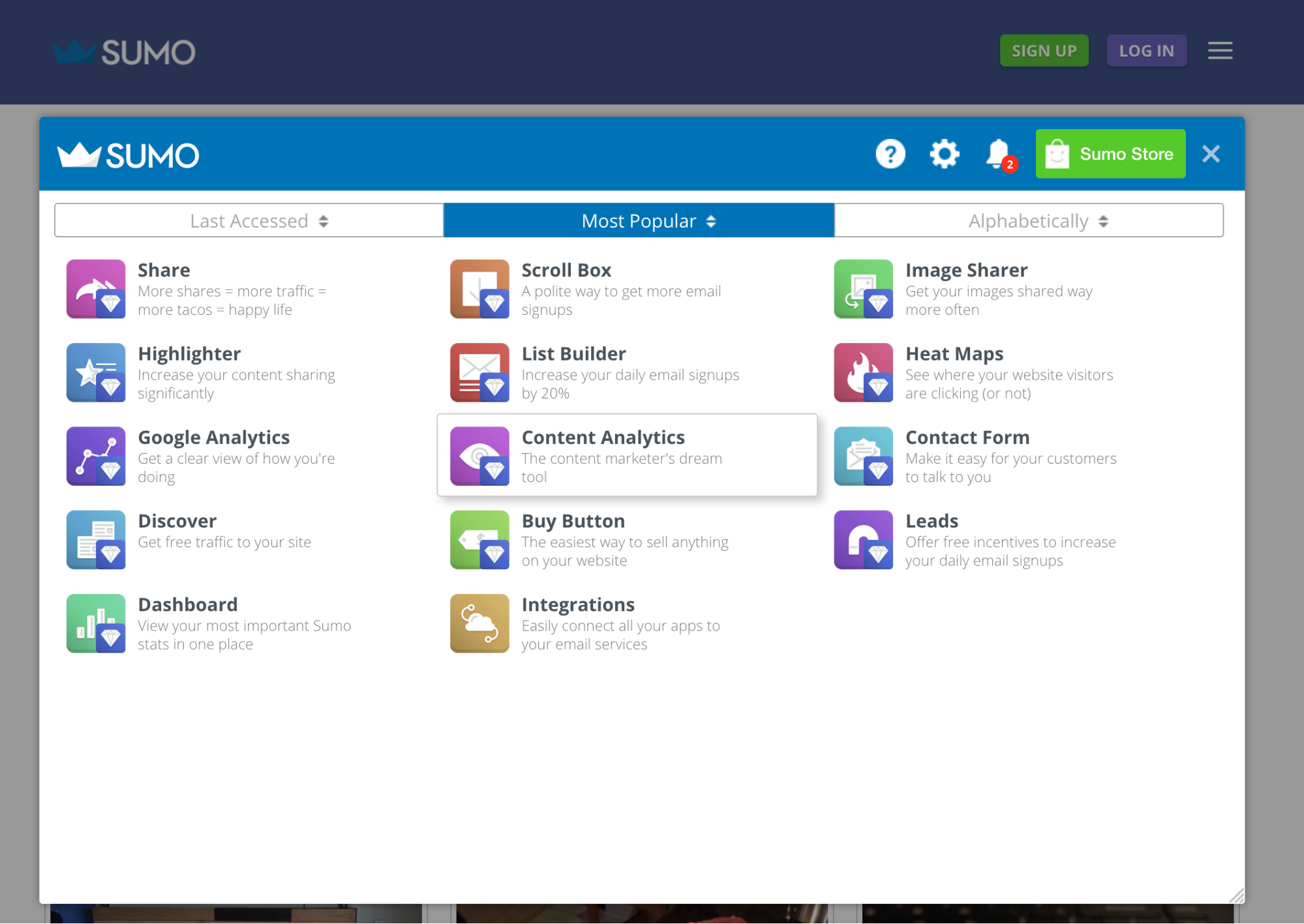This screenshot has height=924, width=1304.
Task: Sort apps Alphabetically
Action: [1029, 220]
